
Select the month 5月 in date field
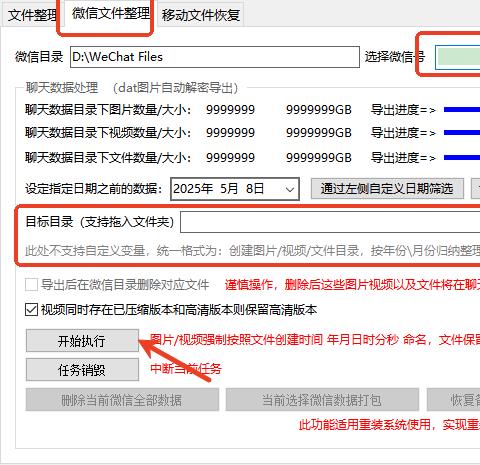pos(229,189)
